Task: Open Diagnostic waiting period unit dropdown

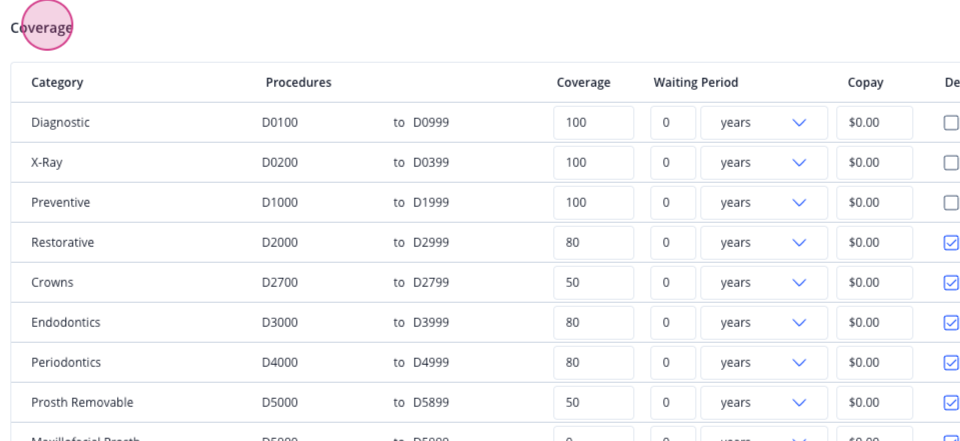Action: point(764,122)
